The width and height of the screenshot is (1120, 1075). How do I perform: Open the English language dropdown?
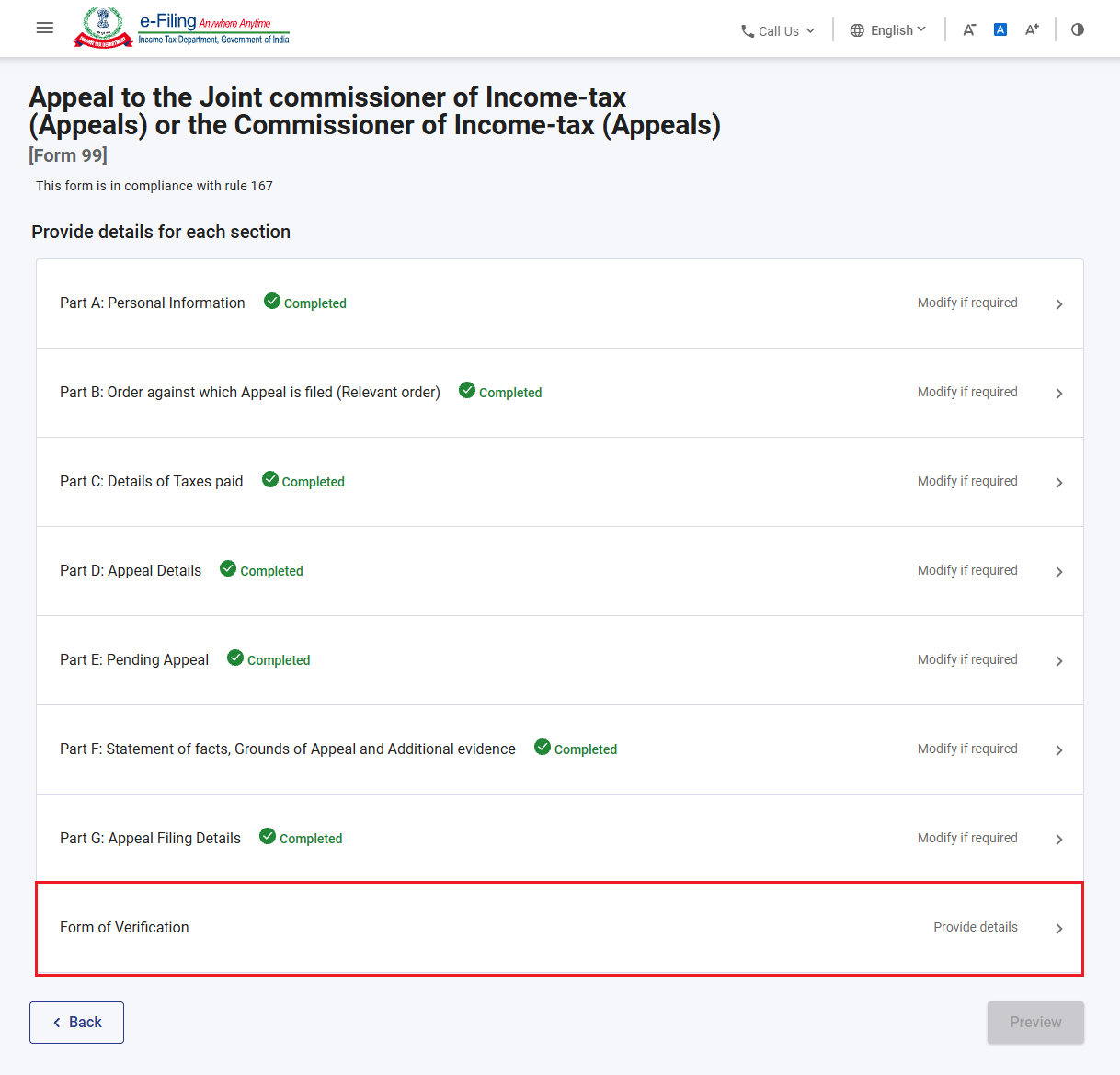(888, 30)
